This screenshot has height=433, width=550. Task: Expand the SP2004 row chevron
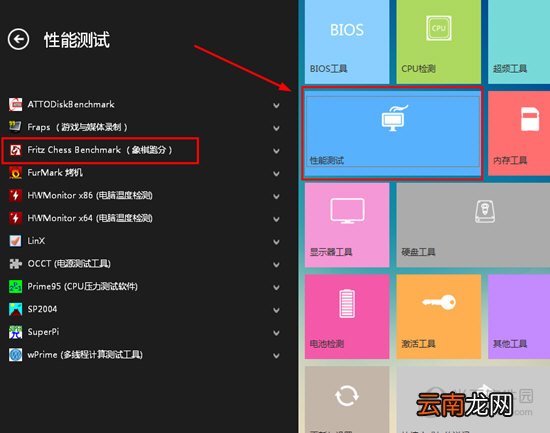276,310
